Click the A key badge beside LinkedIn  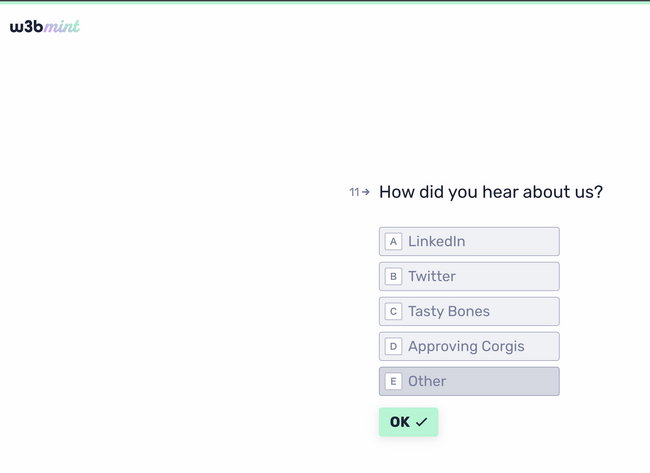coord(393,241)
